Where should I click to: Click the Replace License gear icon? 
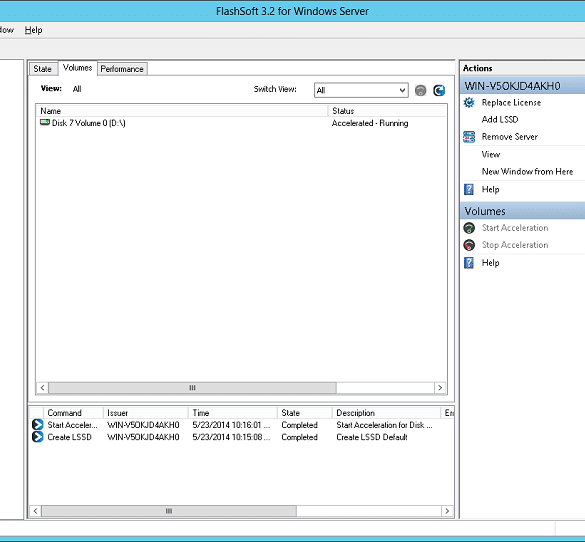(x=469, y=103)
